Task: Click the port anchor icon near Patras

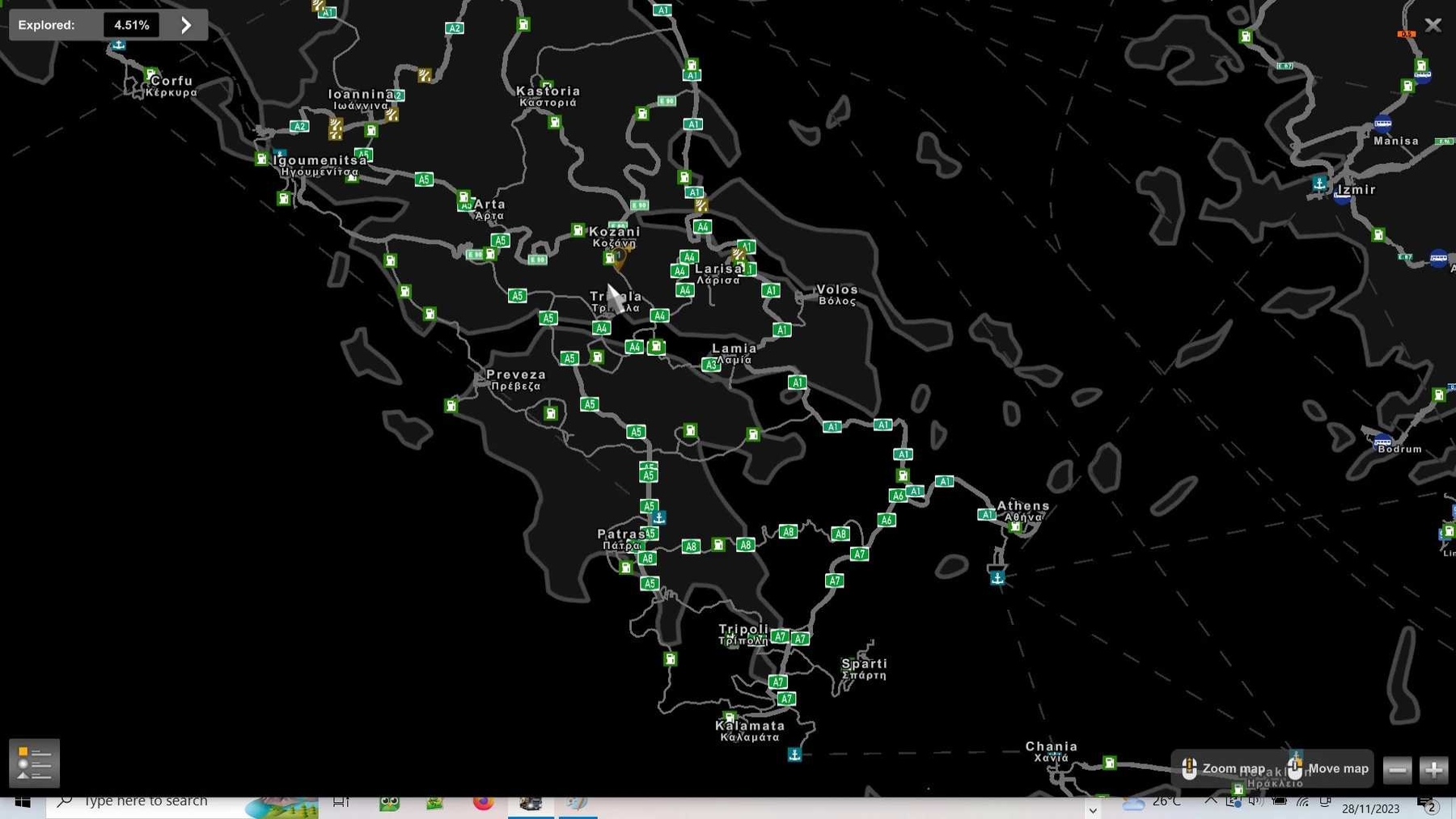Action: tap(659, 517)
